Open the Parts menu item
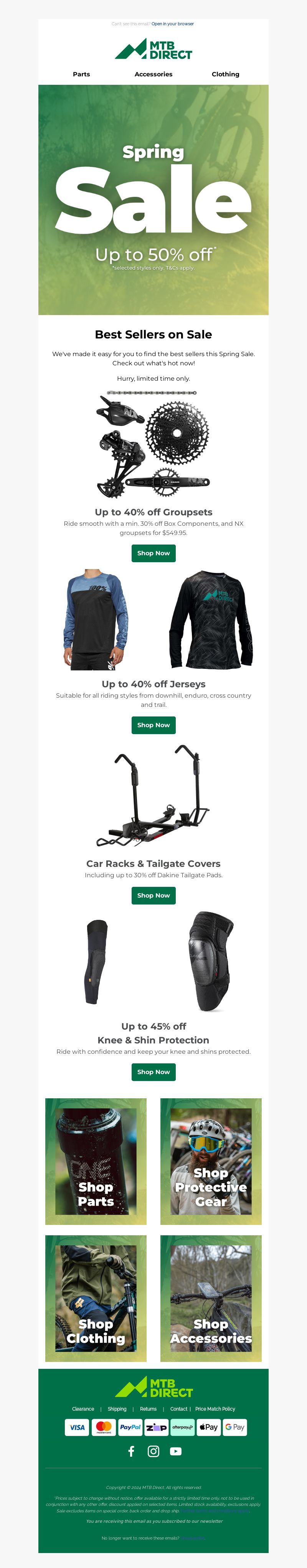The width and height of the screenshot is (307, 1568). 82,74
